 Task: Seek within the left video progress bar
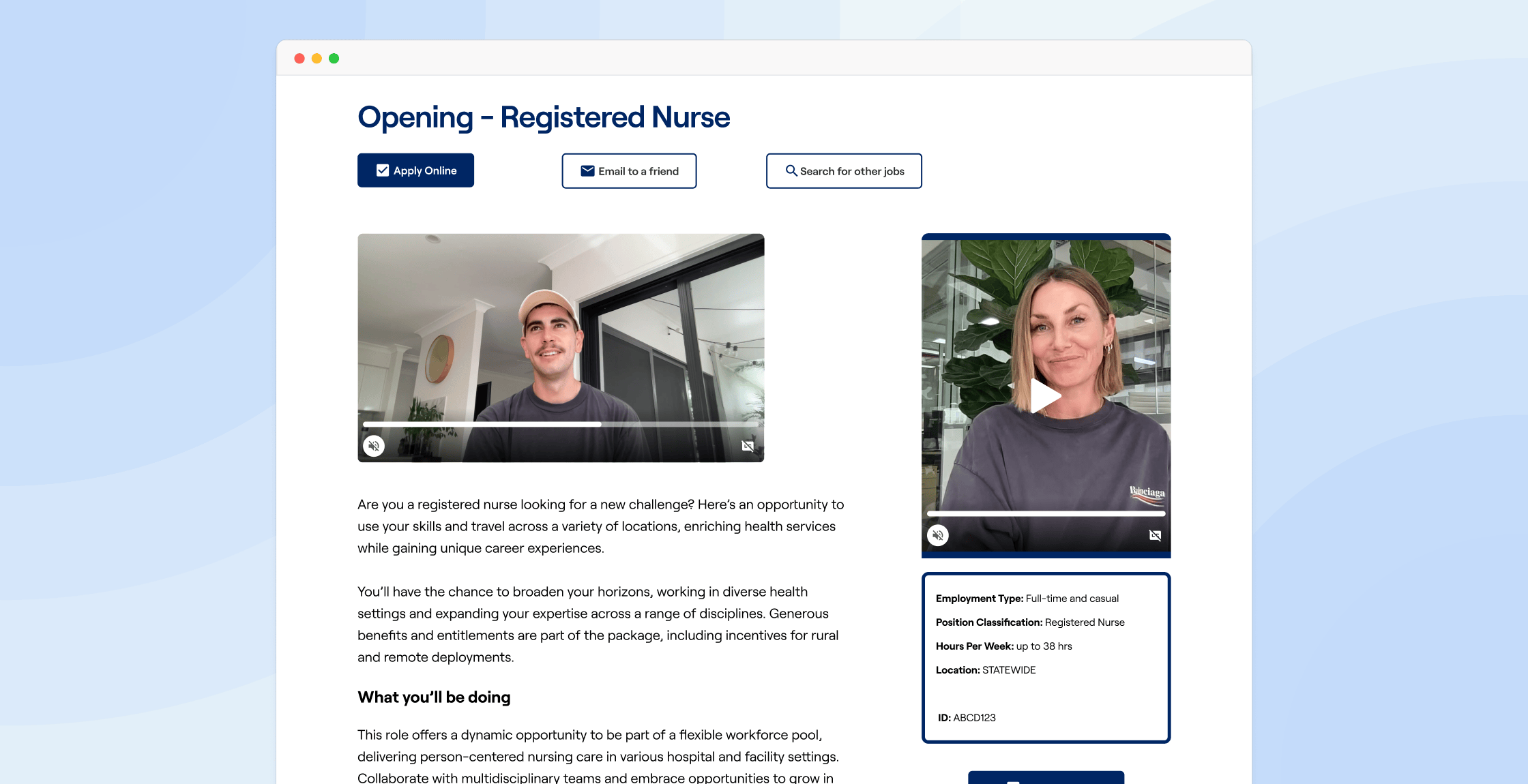tap(561, 424)
